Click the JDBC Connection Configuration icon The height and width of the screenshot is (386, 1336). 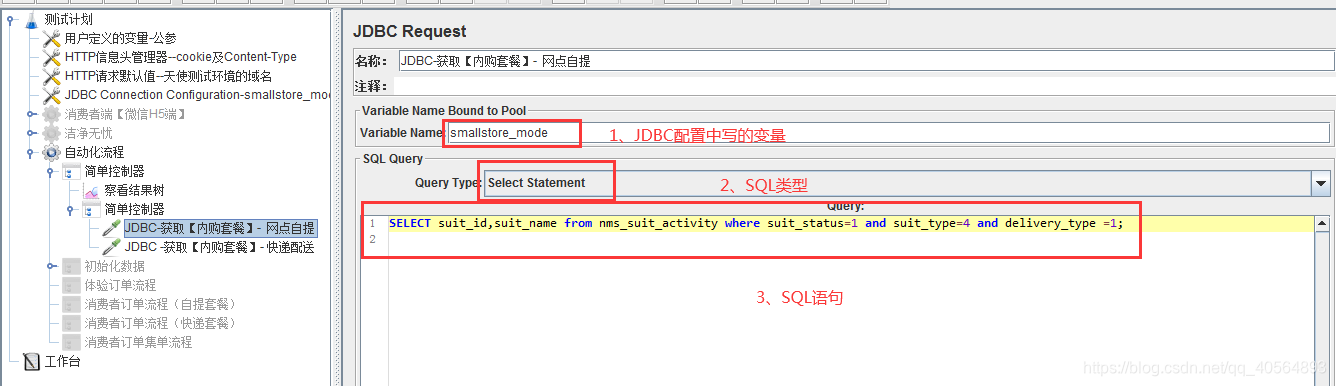[52, 95]
